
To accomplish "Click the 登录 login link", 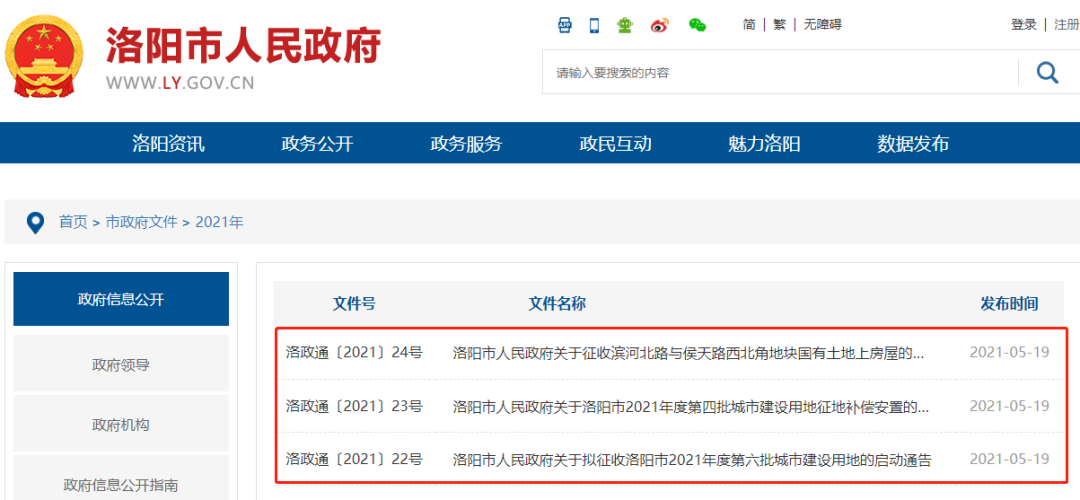I will point(1024,25).
